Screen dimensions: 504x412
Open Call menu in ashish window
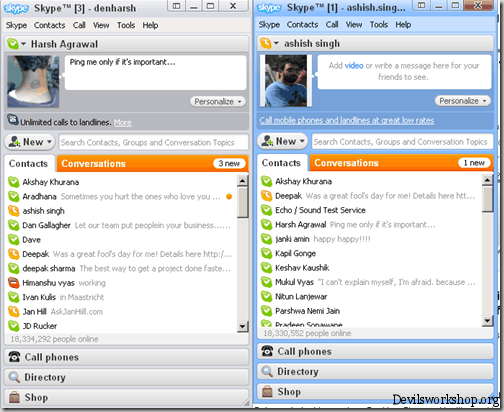click(x=332, y=25)
